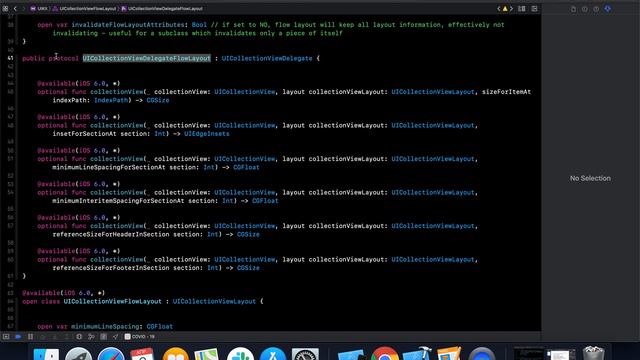Click No Selection text in inspector

(590, 178)
